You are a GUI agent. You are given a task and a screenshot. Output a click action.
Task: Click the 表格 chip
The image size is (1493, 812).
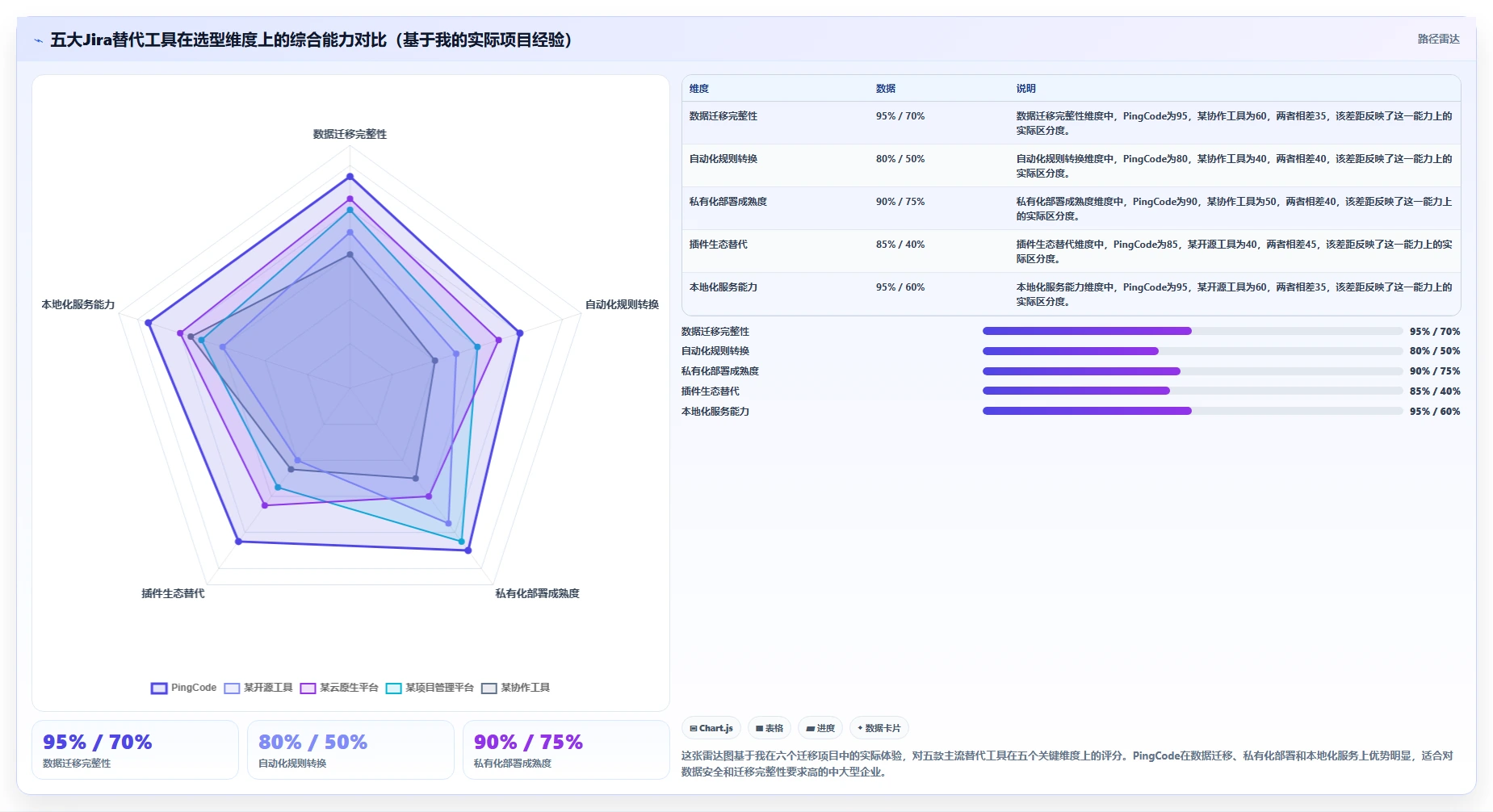pyautogui.click(x=770, y=728)
